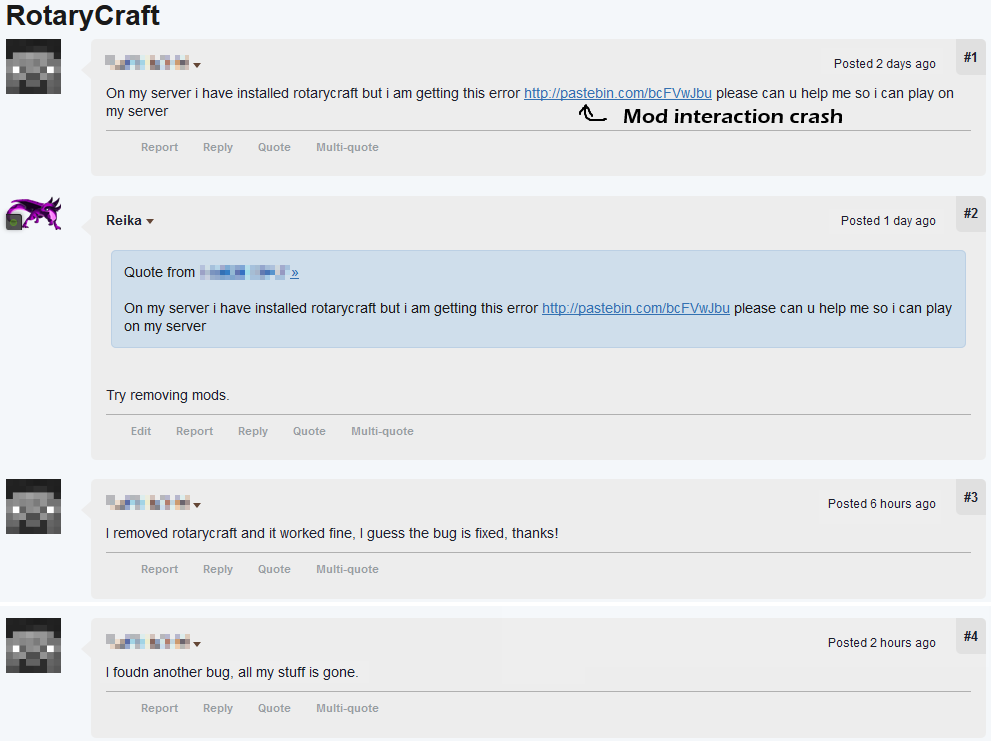The image size is (991, 744).
Task: Click the RotaryCraft thread title
Action: (x=83, y=16)
